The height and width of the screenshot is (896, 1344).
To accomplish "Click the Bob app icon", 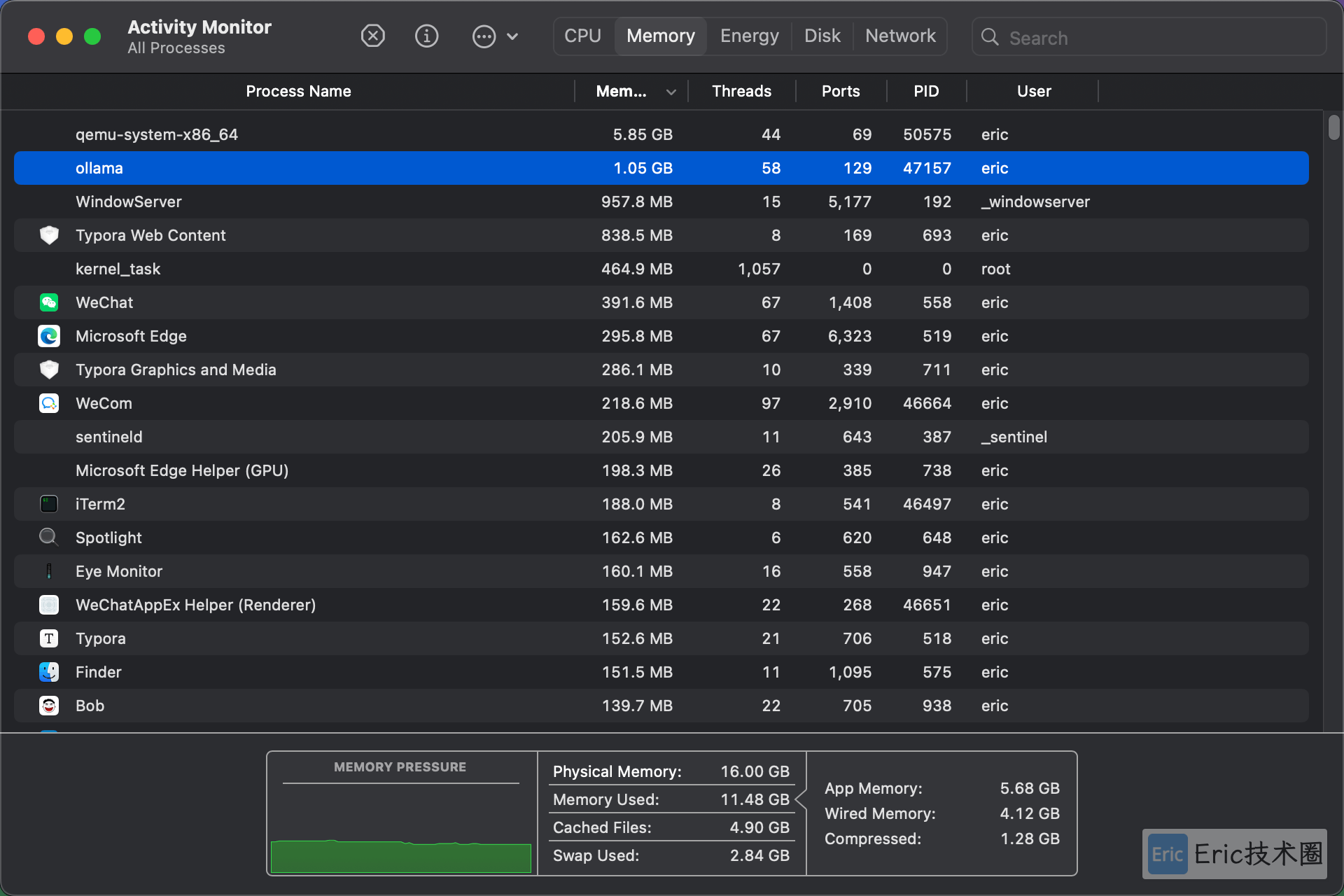I will point(49,706).
